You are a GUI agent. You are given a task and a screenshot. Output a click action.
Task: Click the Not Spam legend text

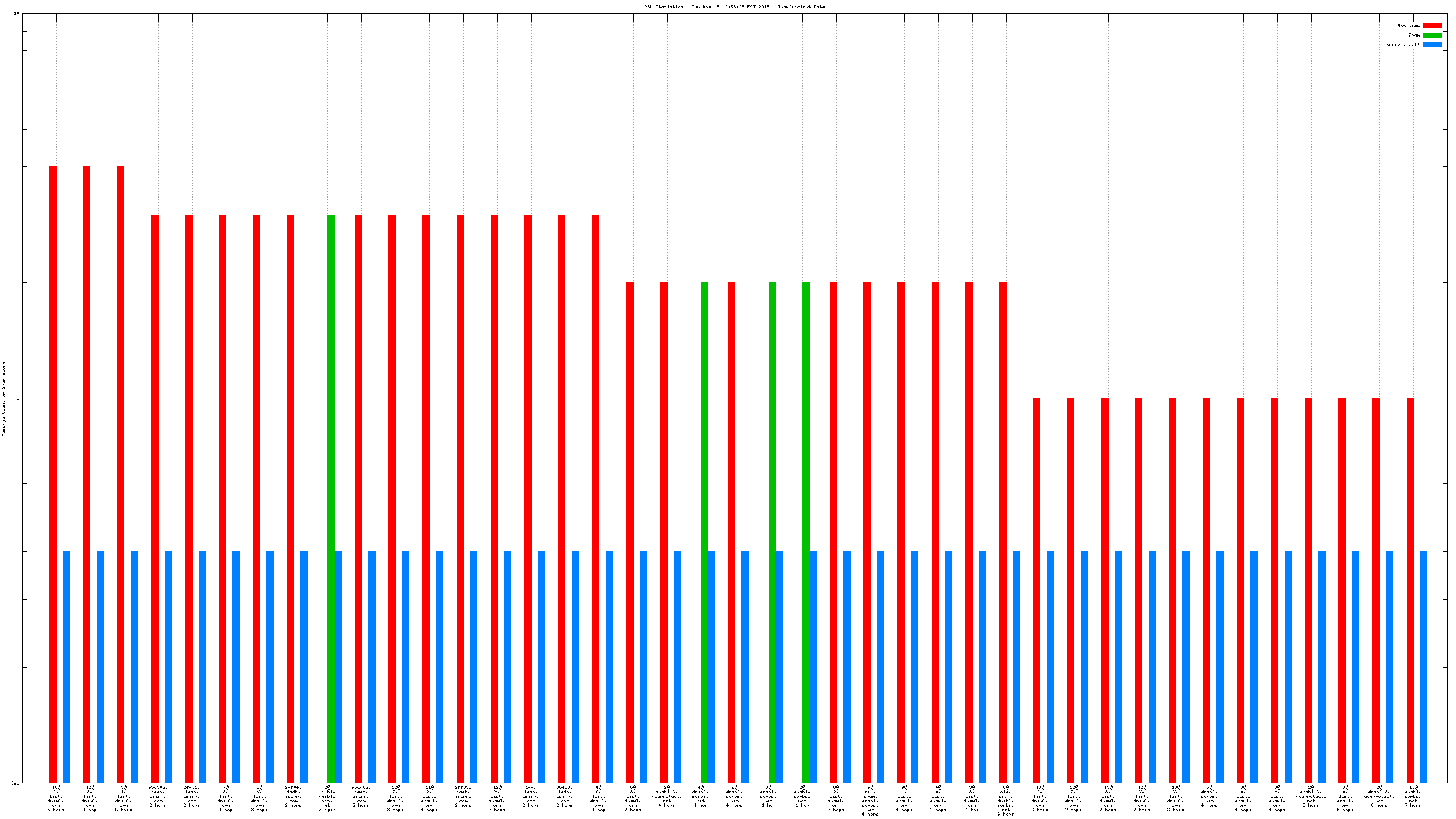1408,26
